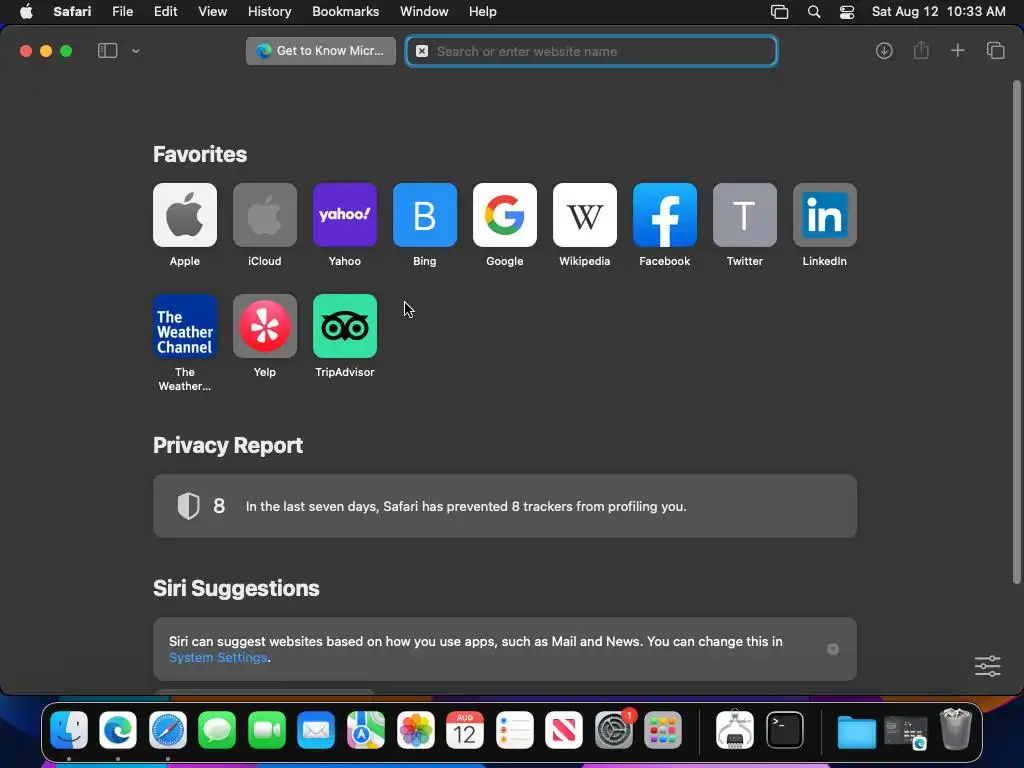The height and width of the screenshot is (768, 1024).
Task: Open the Safari app menu
Action: point(72,12)
